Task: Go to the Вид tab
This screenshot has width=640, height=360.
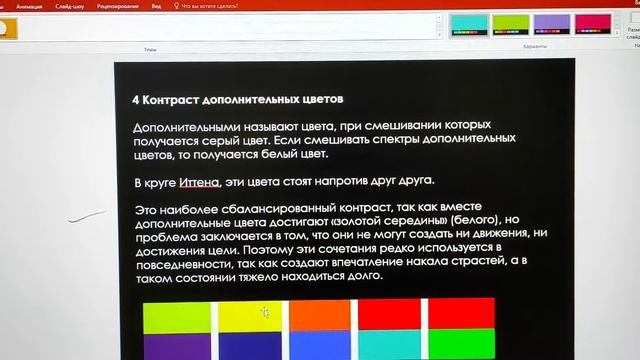Action: [156, 6]
